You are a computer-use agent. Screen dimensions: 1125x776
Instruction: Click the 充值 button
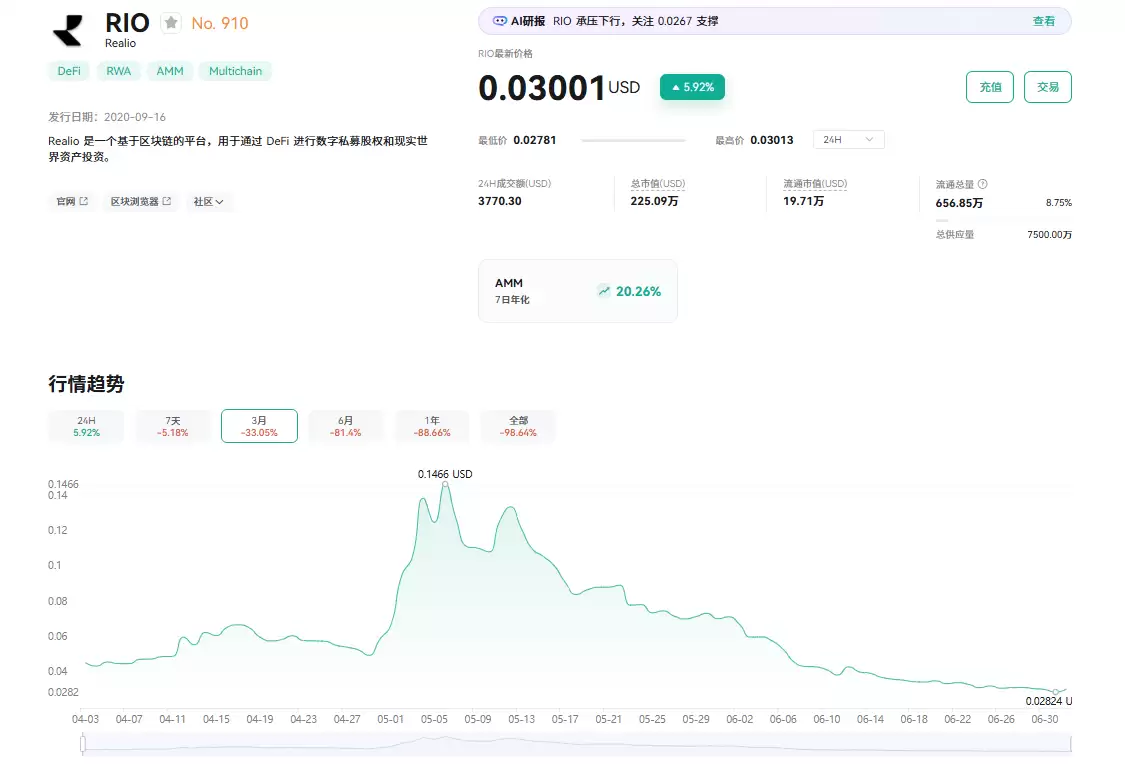(x=990, y=87)
